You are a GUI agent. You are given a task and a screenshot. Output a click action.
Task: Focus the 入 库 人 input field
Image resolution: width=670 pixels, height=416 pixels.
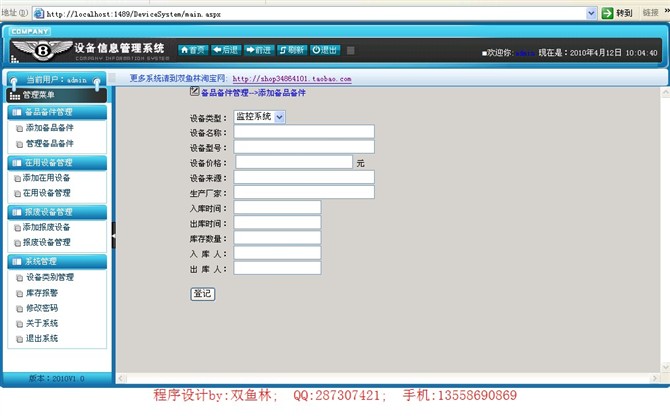pyautogui.click(x=277, y=252)
